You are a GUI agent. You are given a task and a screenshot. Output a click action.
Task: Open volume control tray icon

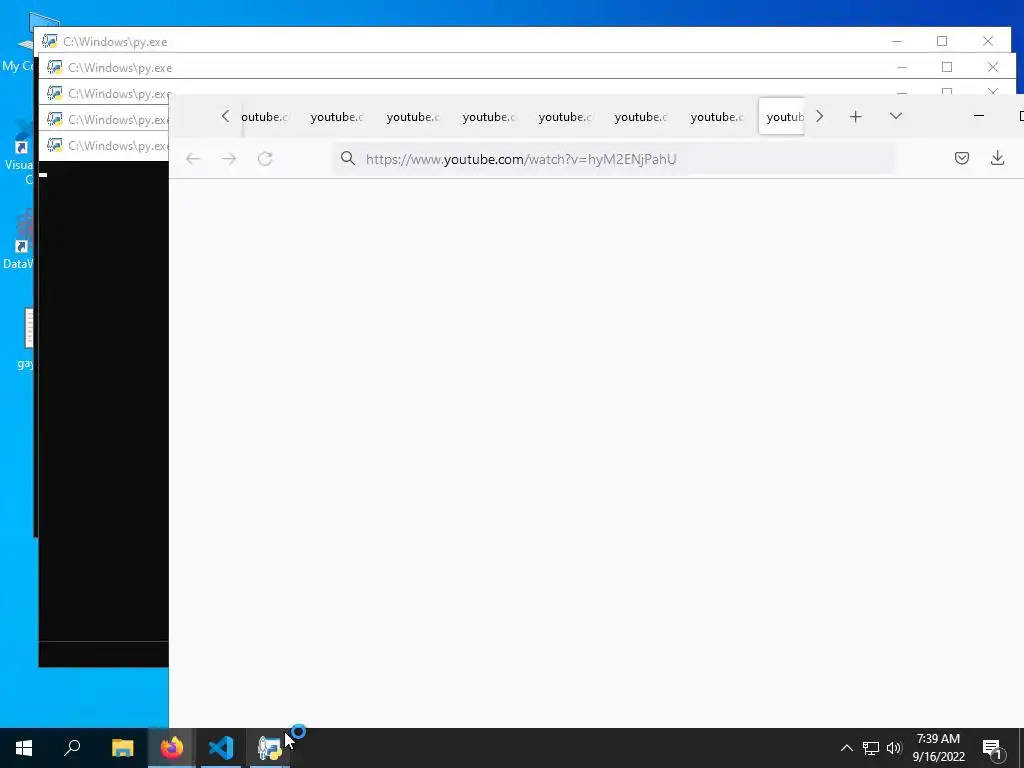[x=894, y=748]
